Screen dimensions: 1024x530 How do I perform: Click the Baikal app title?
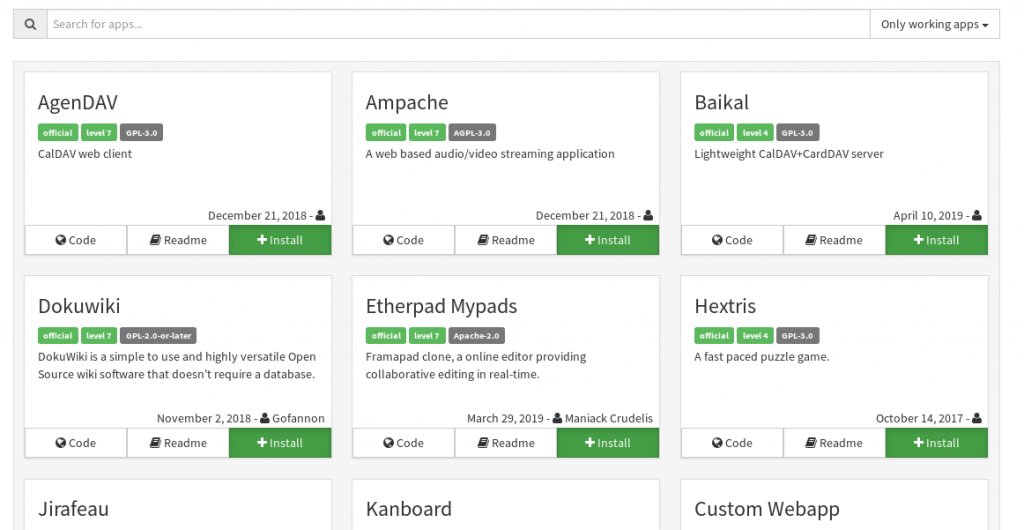click(722, 102)
